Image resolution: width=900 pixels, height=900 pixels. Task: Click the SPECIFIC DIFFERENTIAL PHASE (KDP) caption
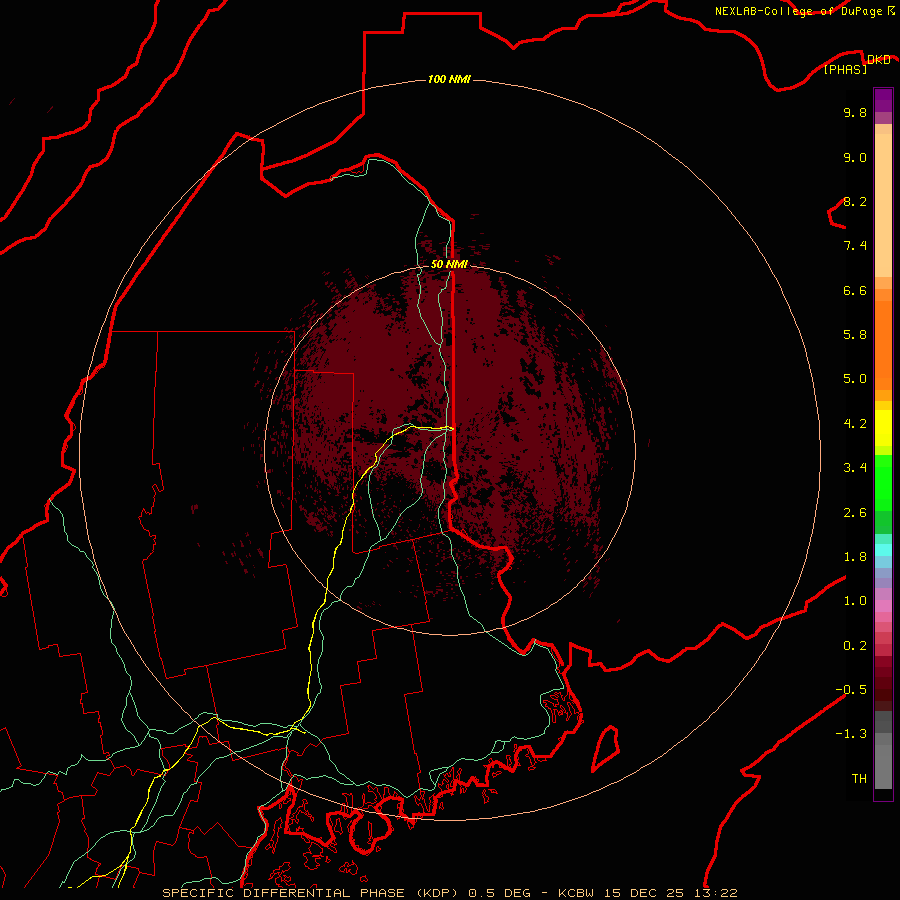coord(311,893)
